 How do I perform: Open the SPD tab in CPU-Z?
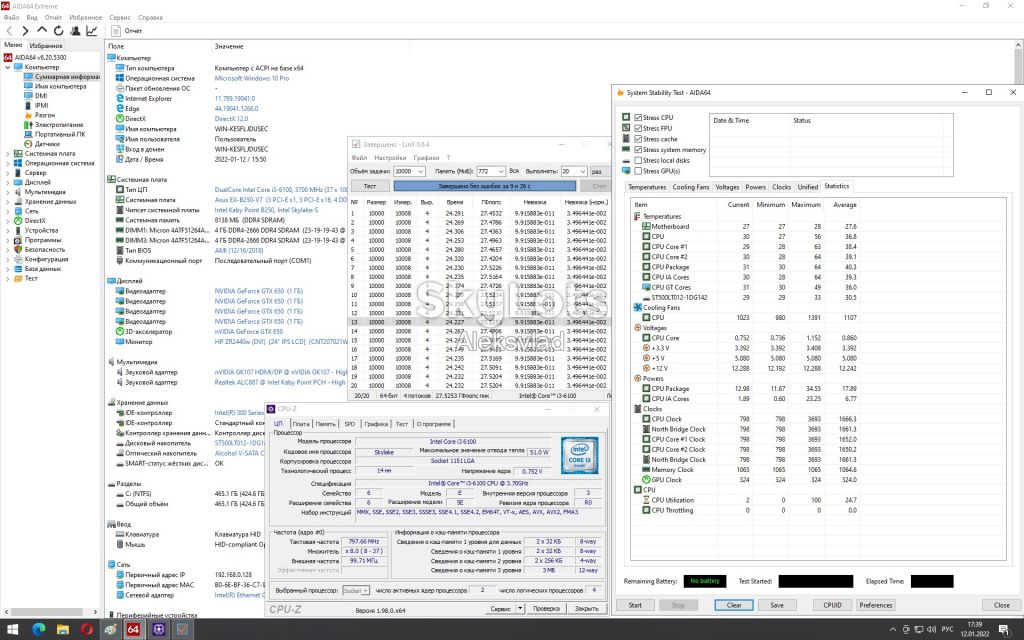[349, 424]
